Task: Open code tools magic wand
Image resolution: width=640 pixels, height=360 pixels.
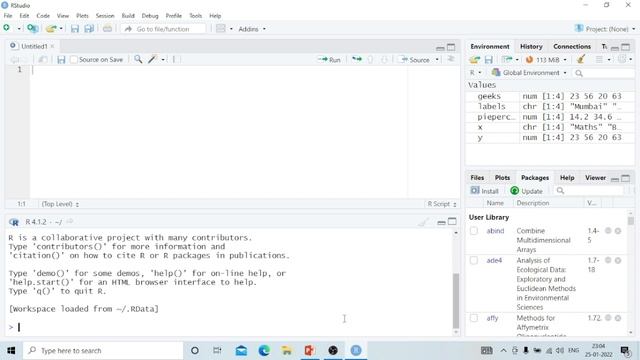Action: (x=153, y=60)
